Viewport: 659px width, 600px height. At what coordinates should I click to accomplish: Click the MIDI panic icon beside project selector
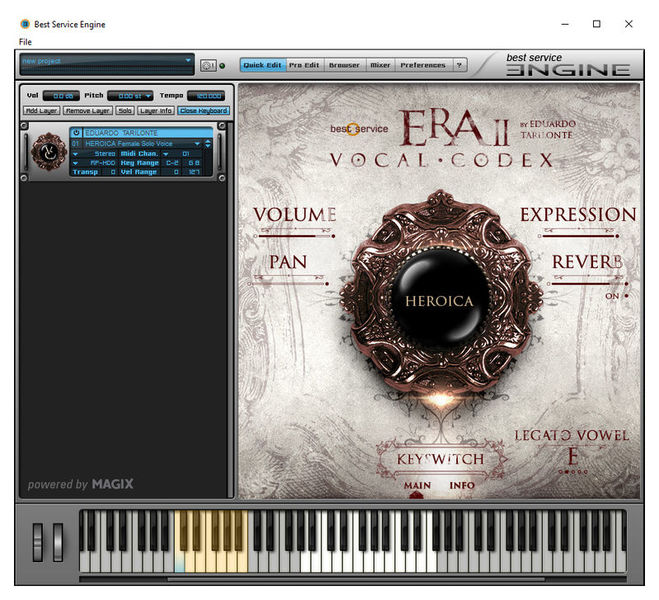coord(208,65)
